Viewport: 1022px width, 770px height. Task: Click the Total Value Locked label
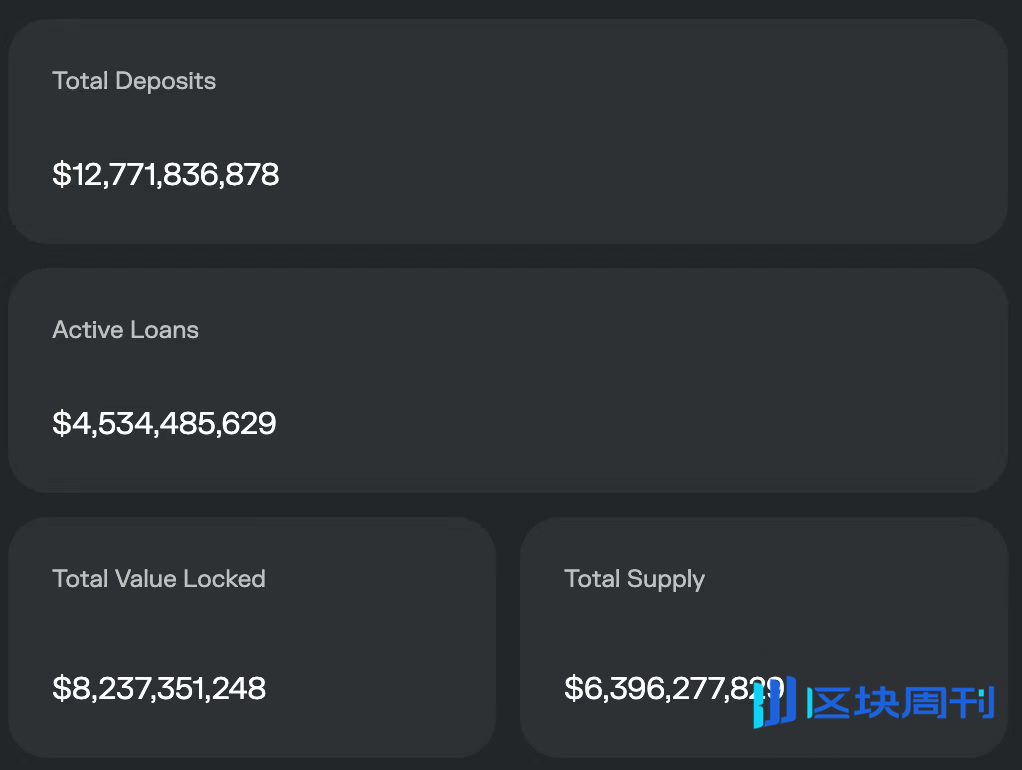point(158,579)
